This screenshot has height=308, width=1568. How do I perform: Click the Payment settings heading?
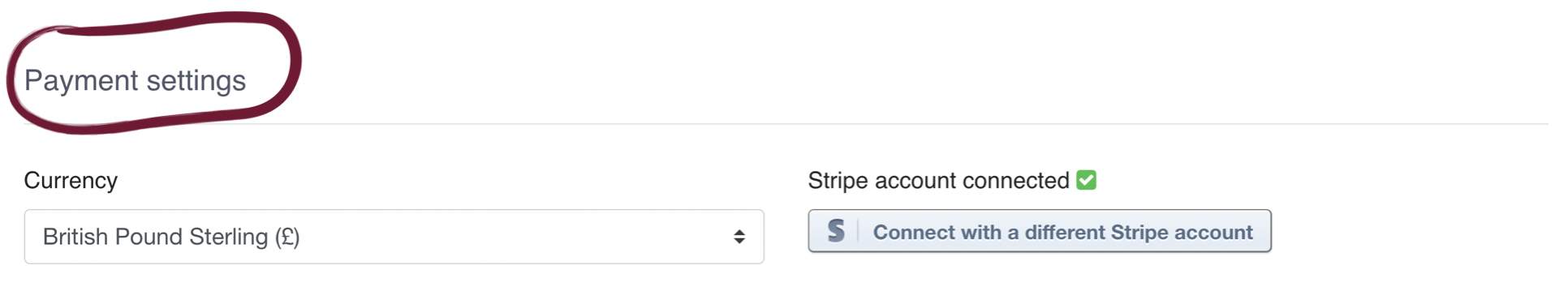tap(135, 80)
